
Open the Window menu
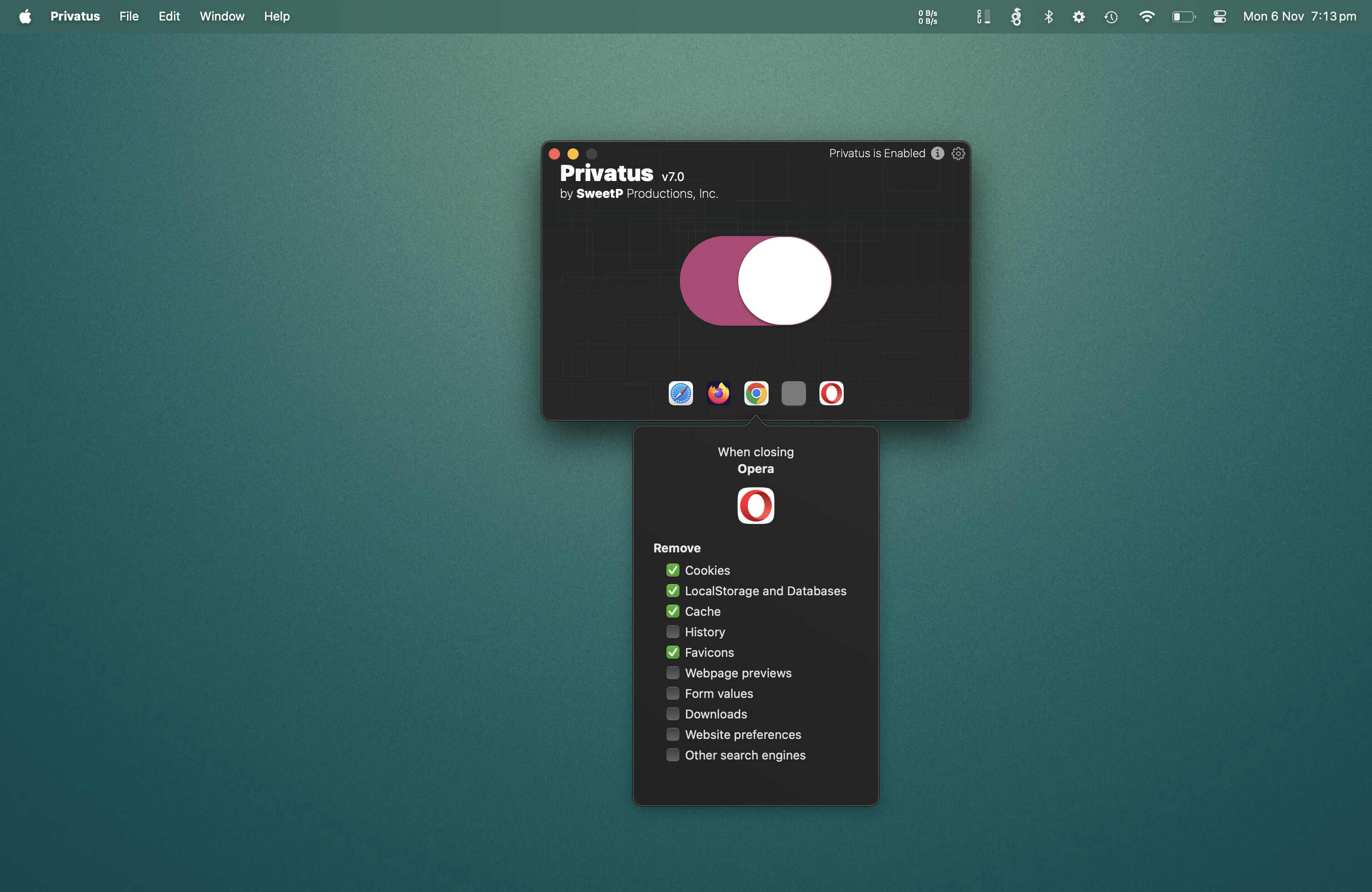pos(222,16)
